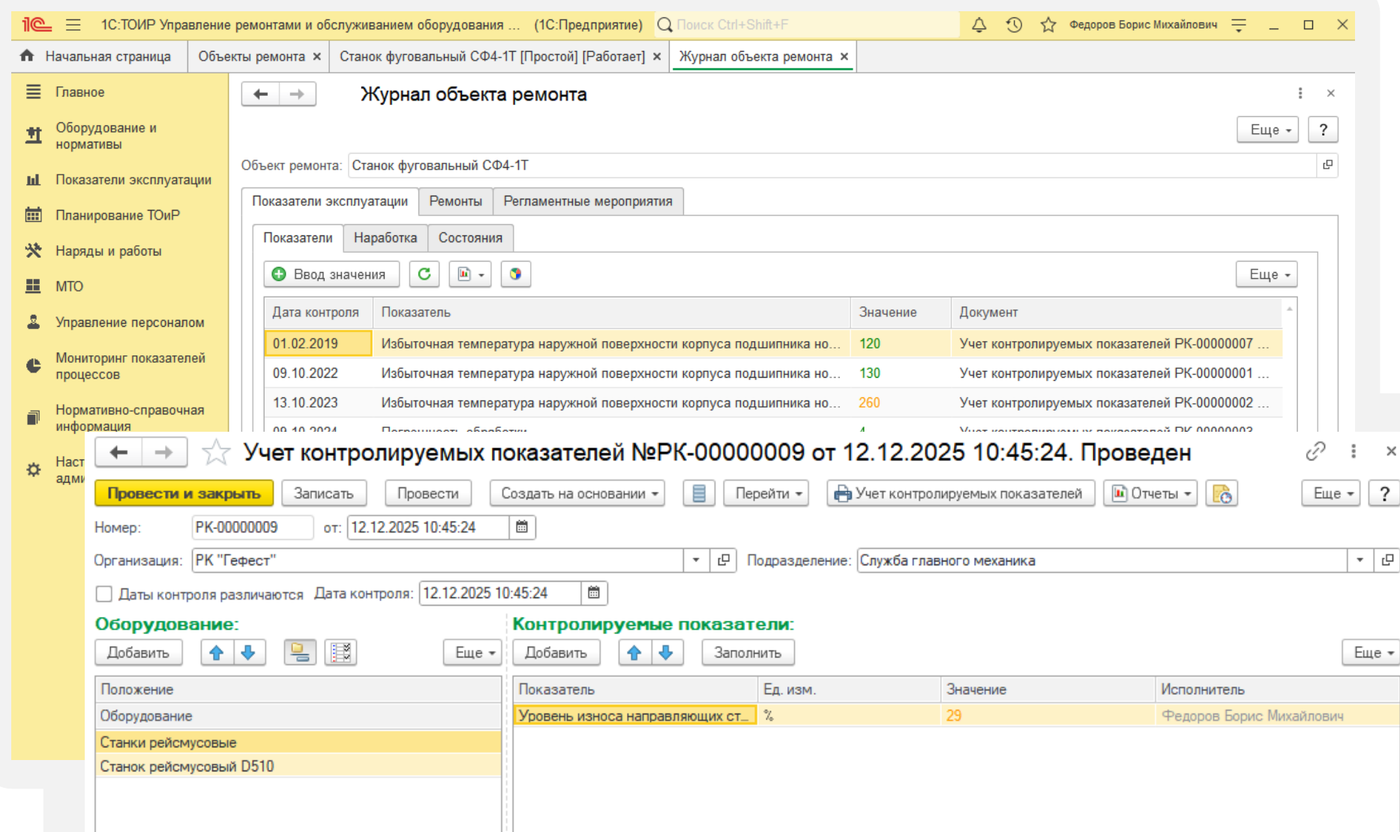Expand 'Создать на основании' dropdown
This screenshot has height=832, width=1400.
(x=577, y=493)
